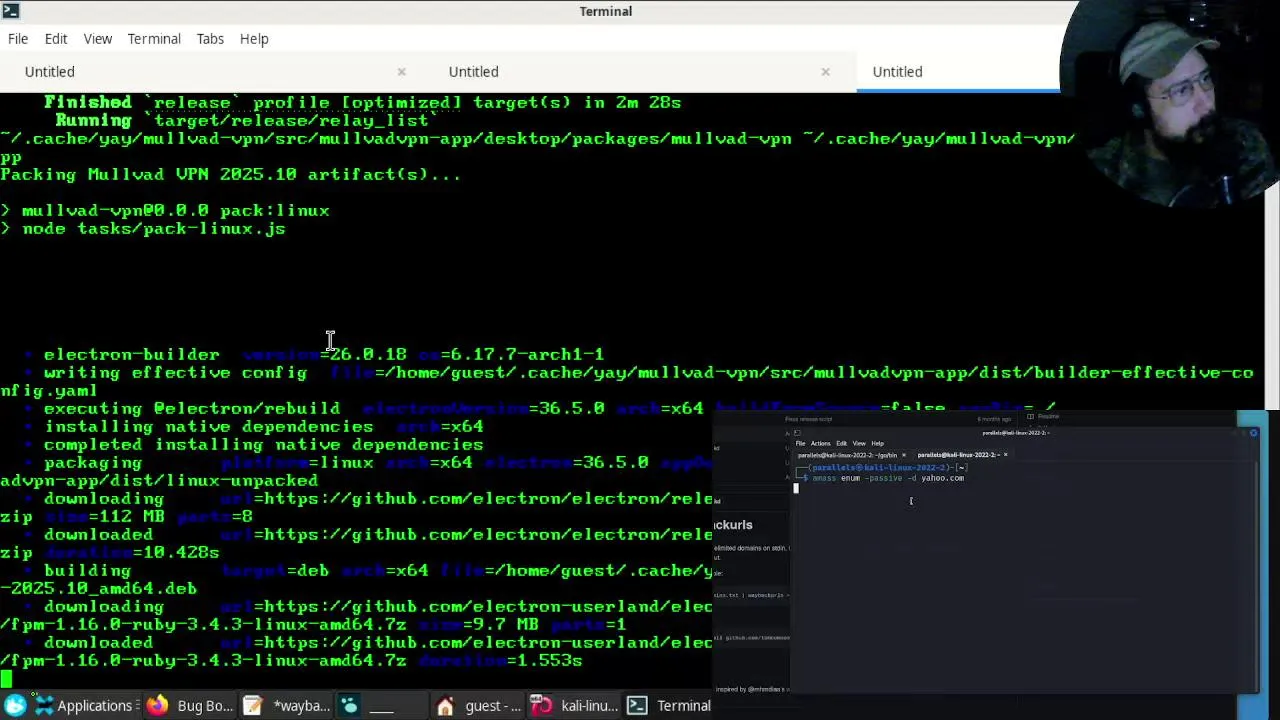Open Edit menu in the small Kali terminal

(x=841, y=443)
